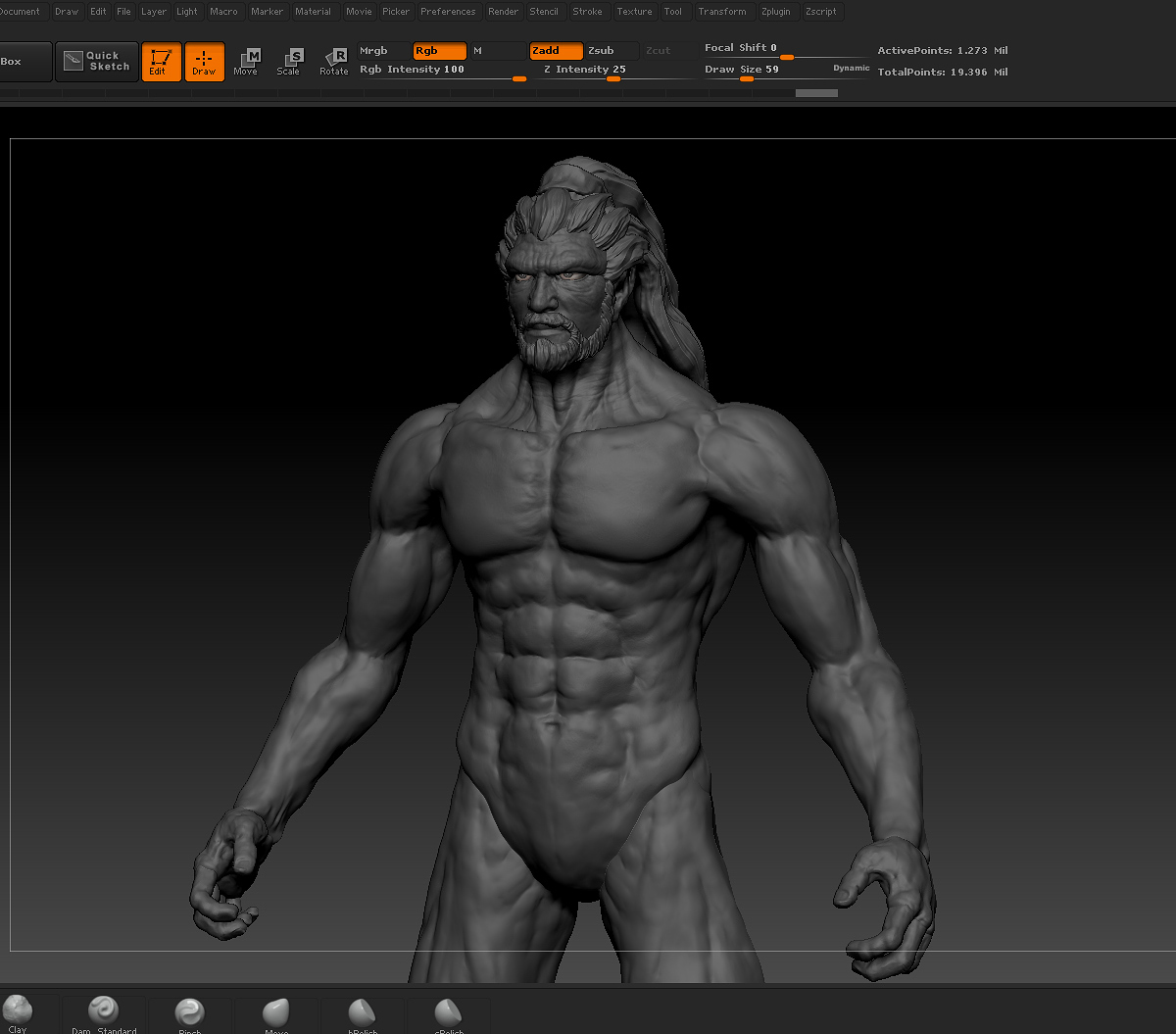This screenshot has width=1176, height=1034.
Task: Adjust the Z Intensity slider
Action: pyautogui.click(x=614, y=71)
